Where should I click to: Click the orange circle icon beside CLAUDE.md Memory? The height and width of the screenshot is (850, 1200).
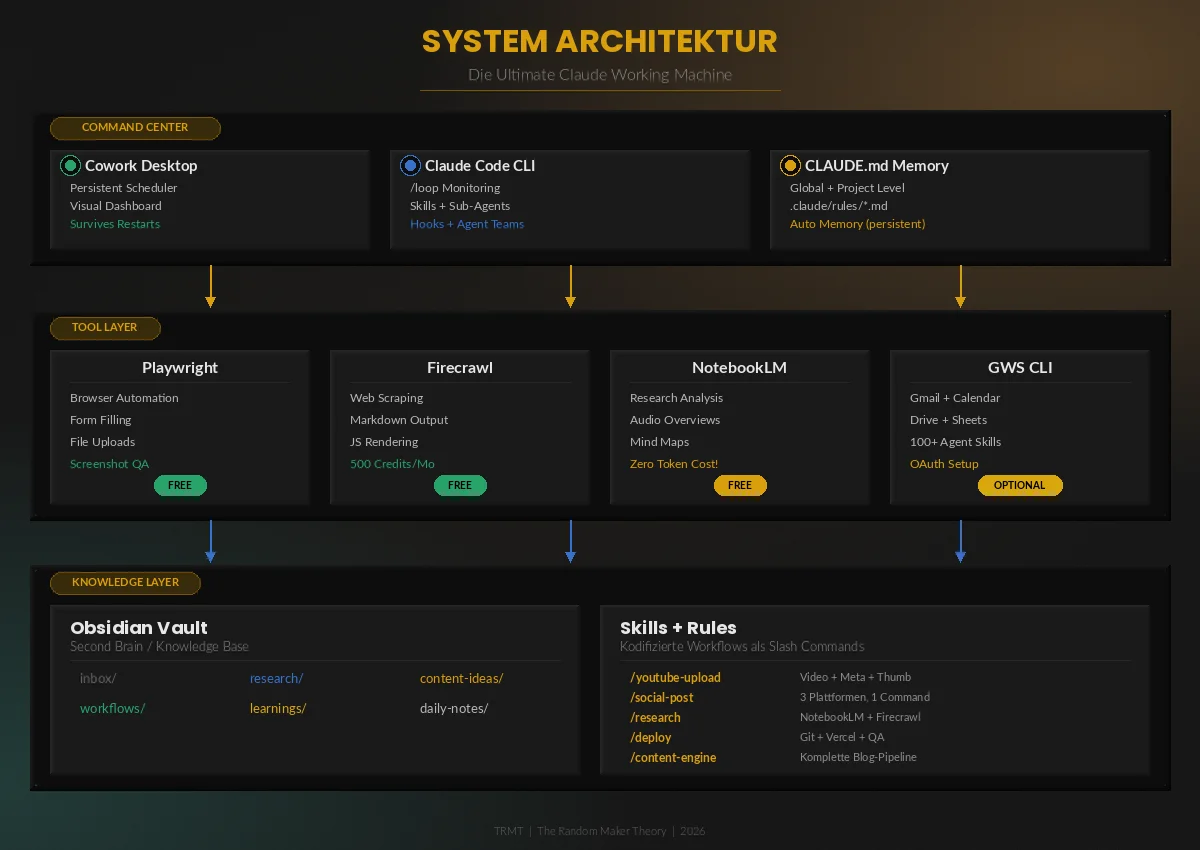[x=790, y=166]
